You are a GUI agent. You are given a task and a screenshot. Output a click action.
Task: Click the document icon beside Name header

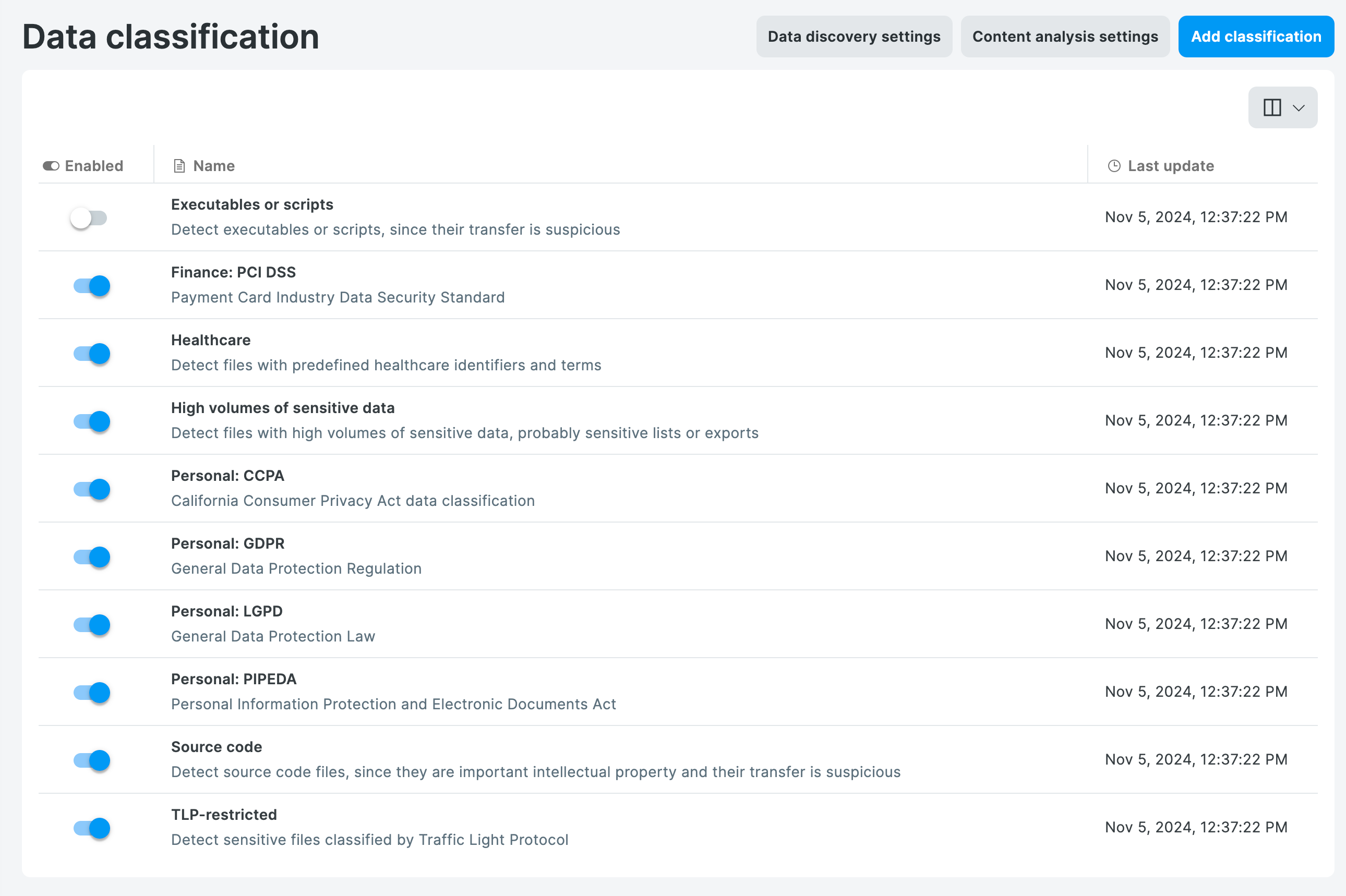(179, 166)
